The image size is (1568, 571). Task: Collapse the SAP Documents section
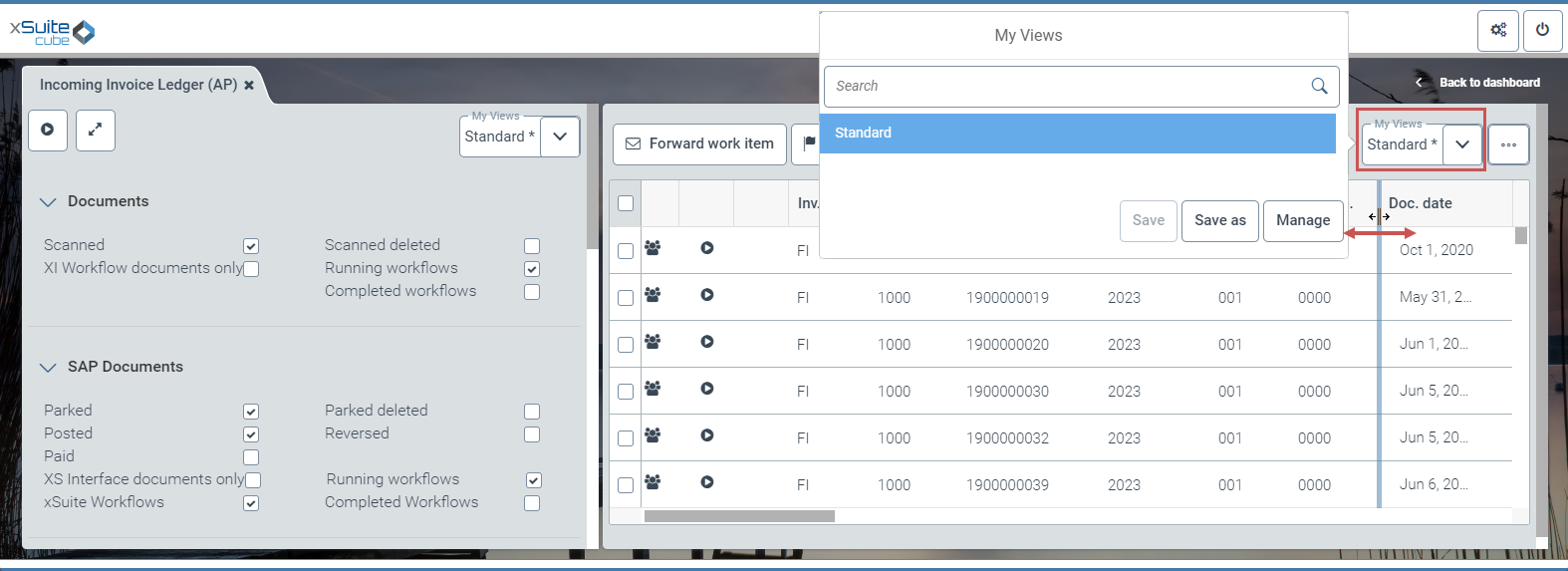tap(48, 367)
